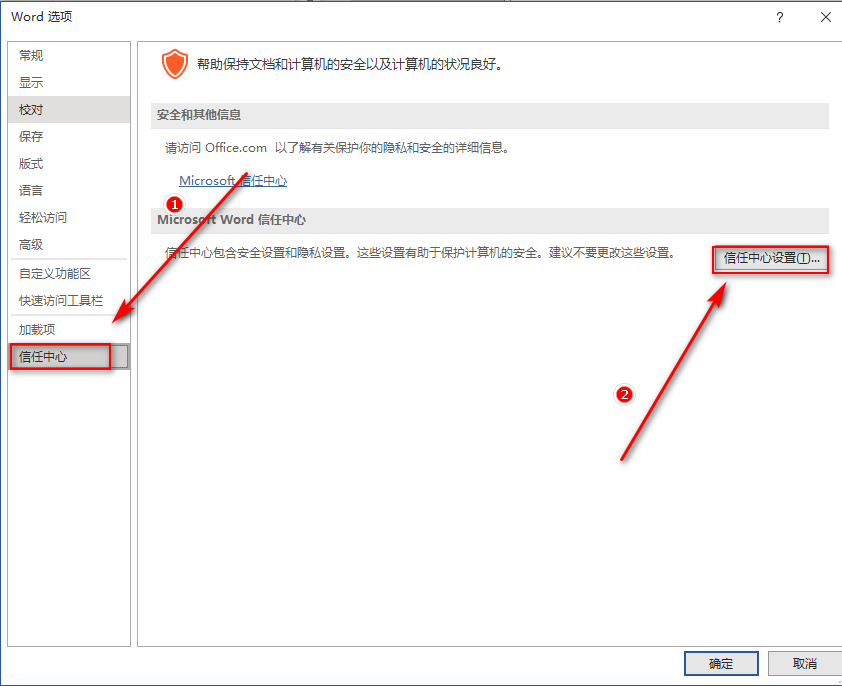Click the 安全和其他信息 section header
The height and width of the screenshot is (686, 842).
pos(490,115)
